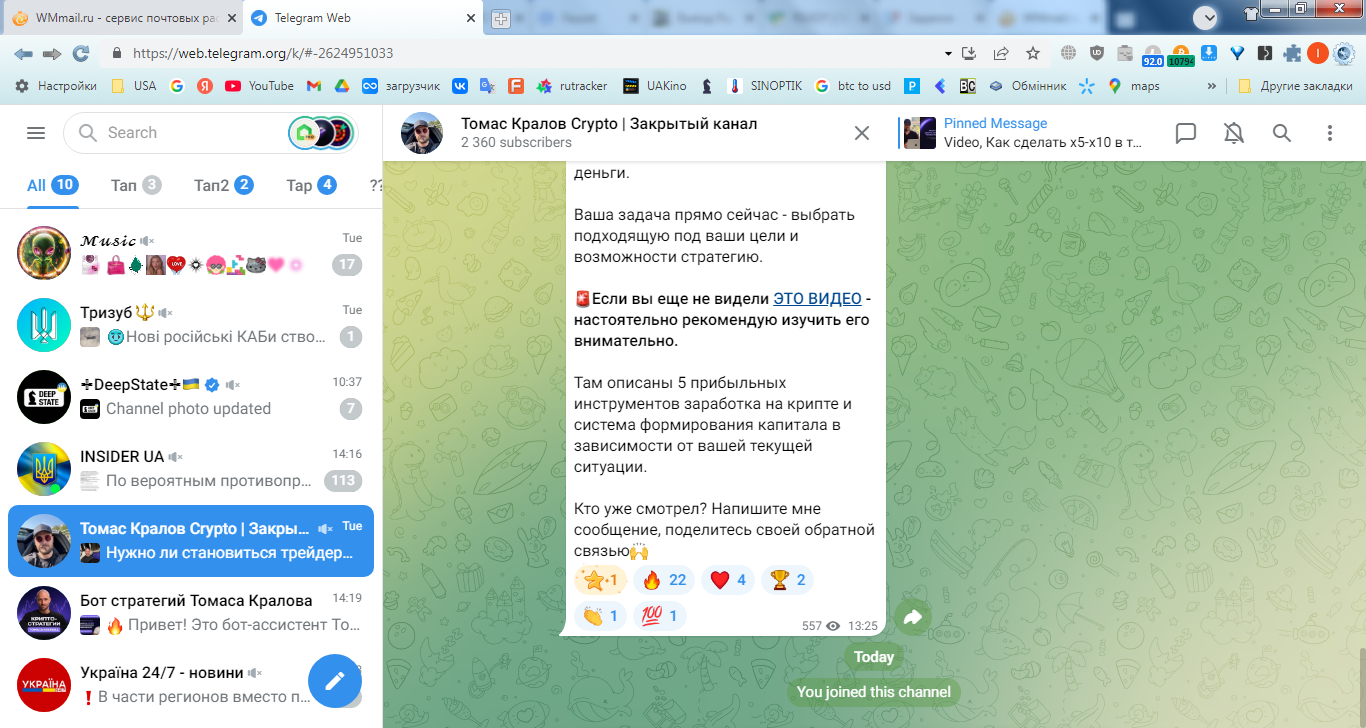Open the browser profile avatar
1366x728 pixels.
point(1318,53)
